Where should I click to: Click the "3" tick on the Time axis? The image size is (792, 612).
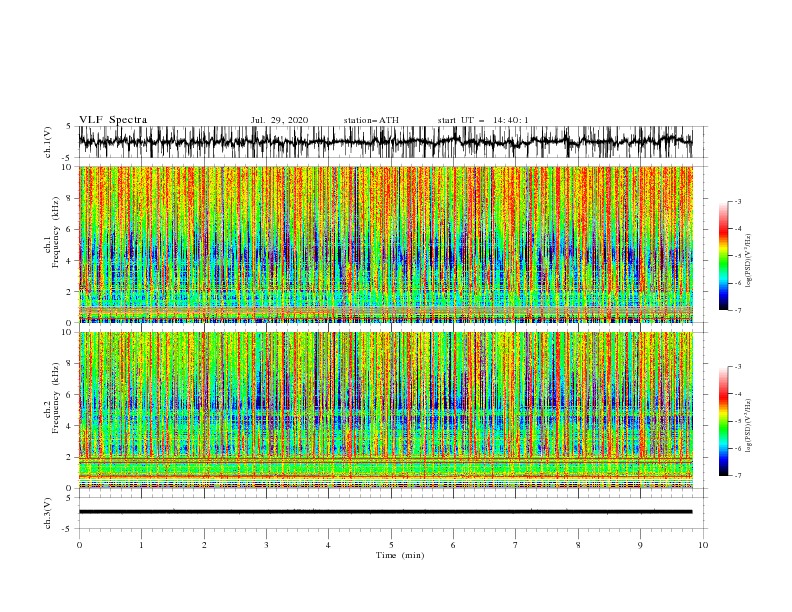266,545
